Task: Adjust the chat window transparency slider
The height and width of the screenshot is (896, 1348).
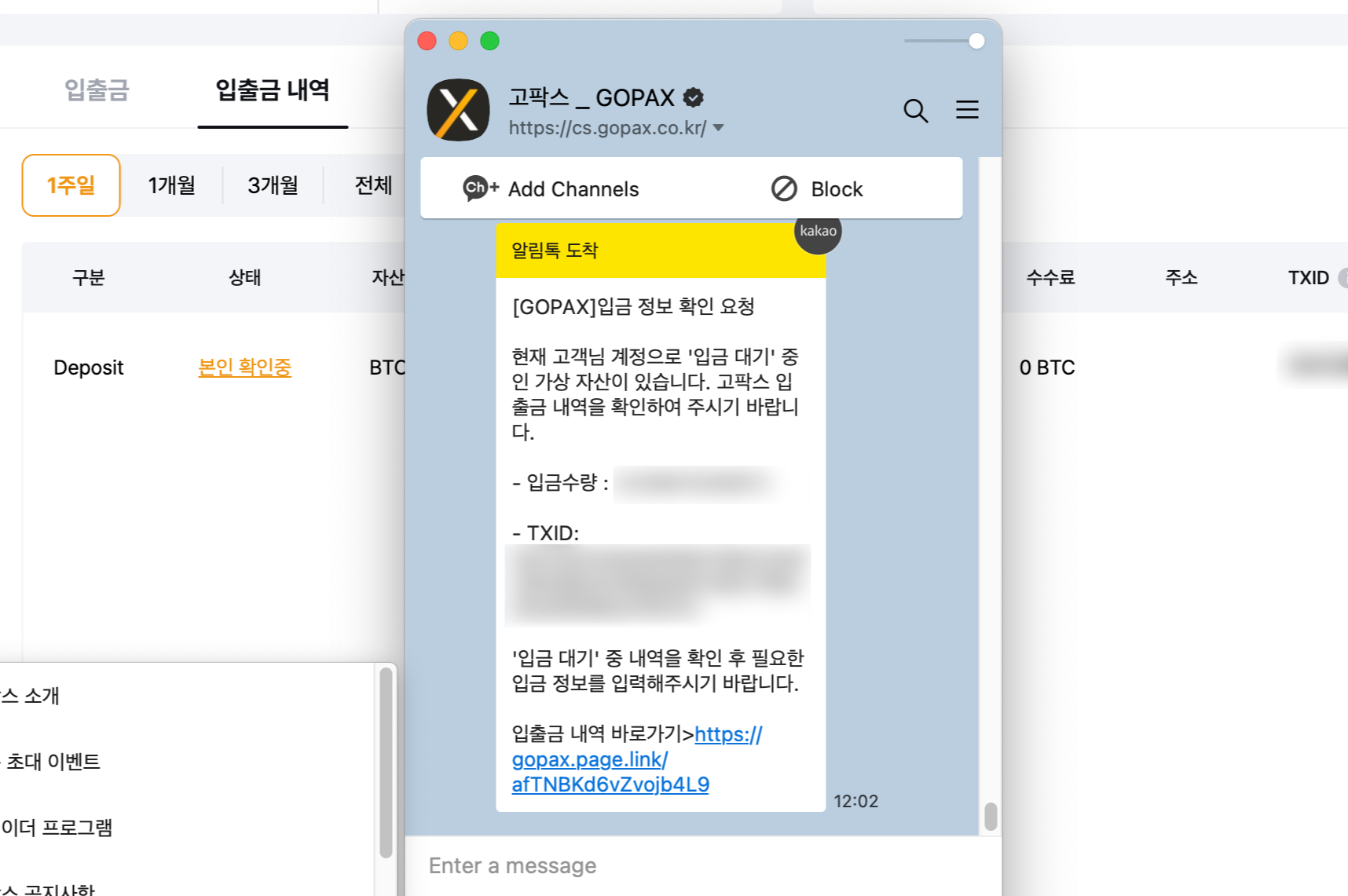Action: (x=976, y=41)
